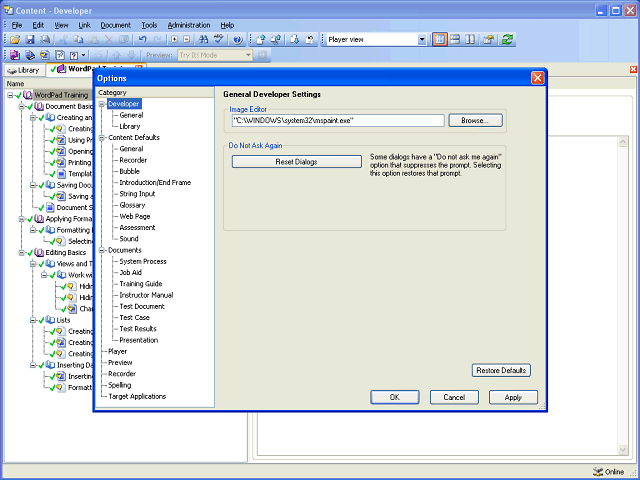Open arrow next to question document icon
Viewport: 640px width, 480px height.
pyautogui.click(x=83, y=55)
